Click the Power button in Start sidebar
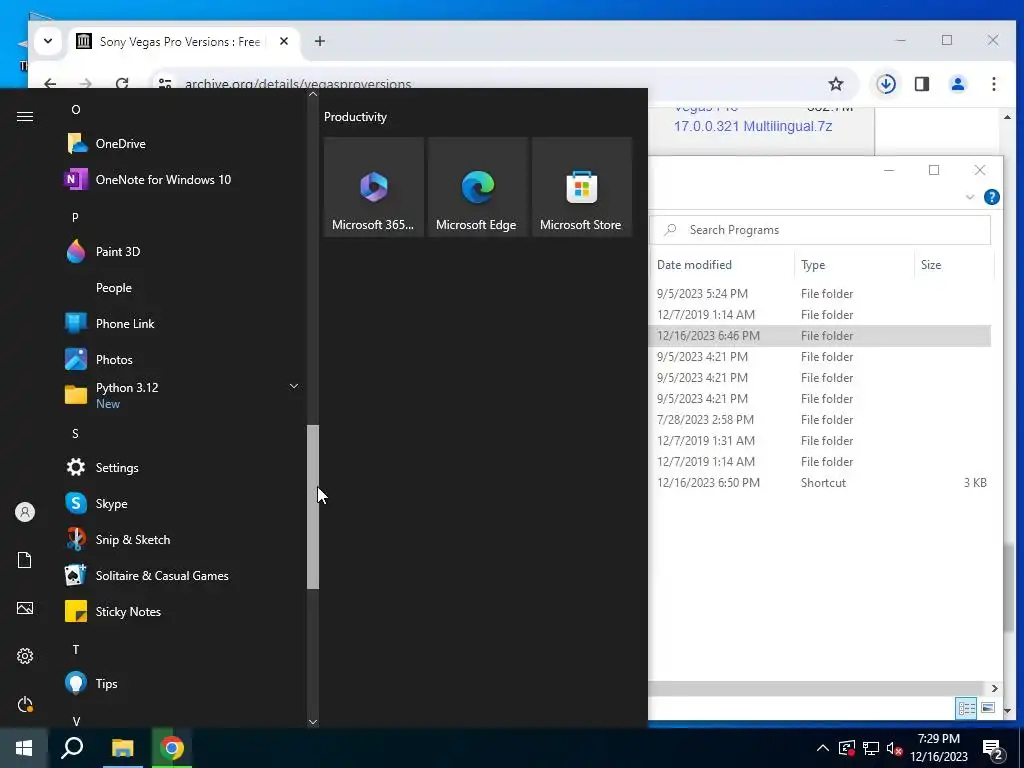 click(25, 705)
